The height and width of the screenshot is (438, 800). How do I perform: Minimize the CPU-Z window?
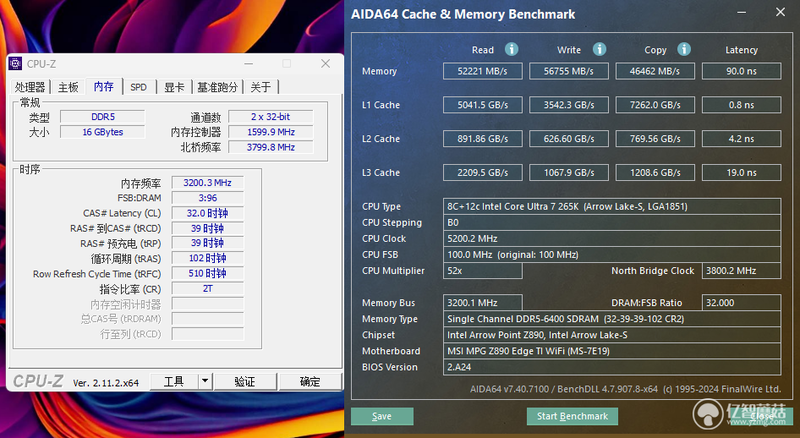pyautogui.click(x=248, y=64)
